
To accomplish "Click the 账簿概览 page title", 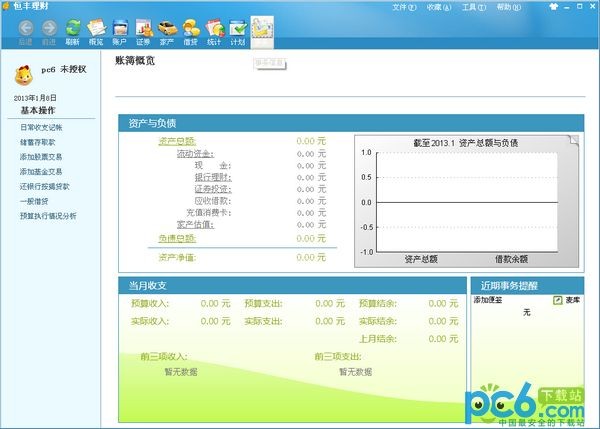I will click(135, 61).
